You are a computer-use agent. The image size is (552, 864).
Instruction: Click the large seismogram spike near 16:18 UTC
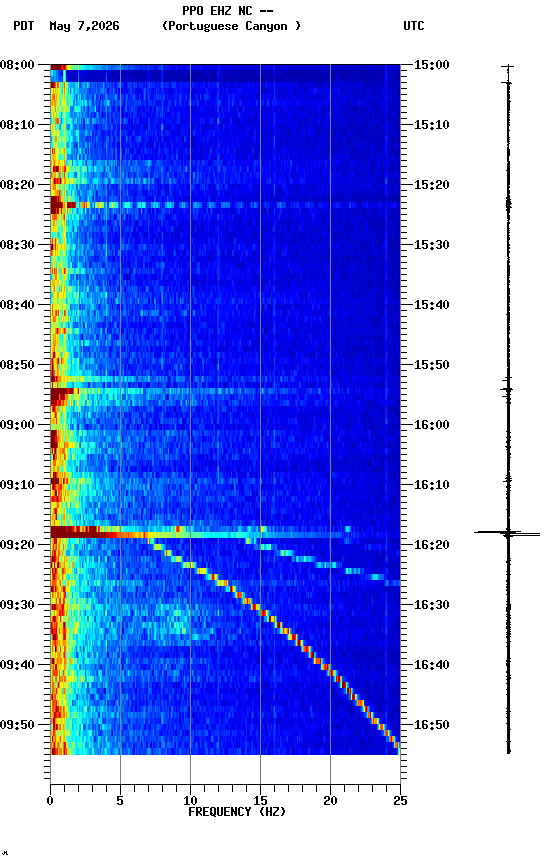pyautogui.click(x=507, y=533)
